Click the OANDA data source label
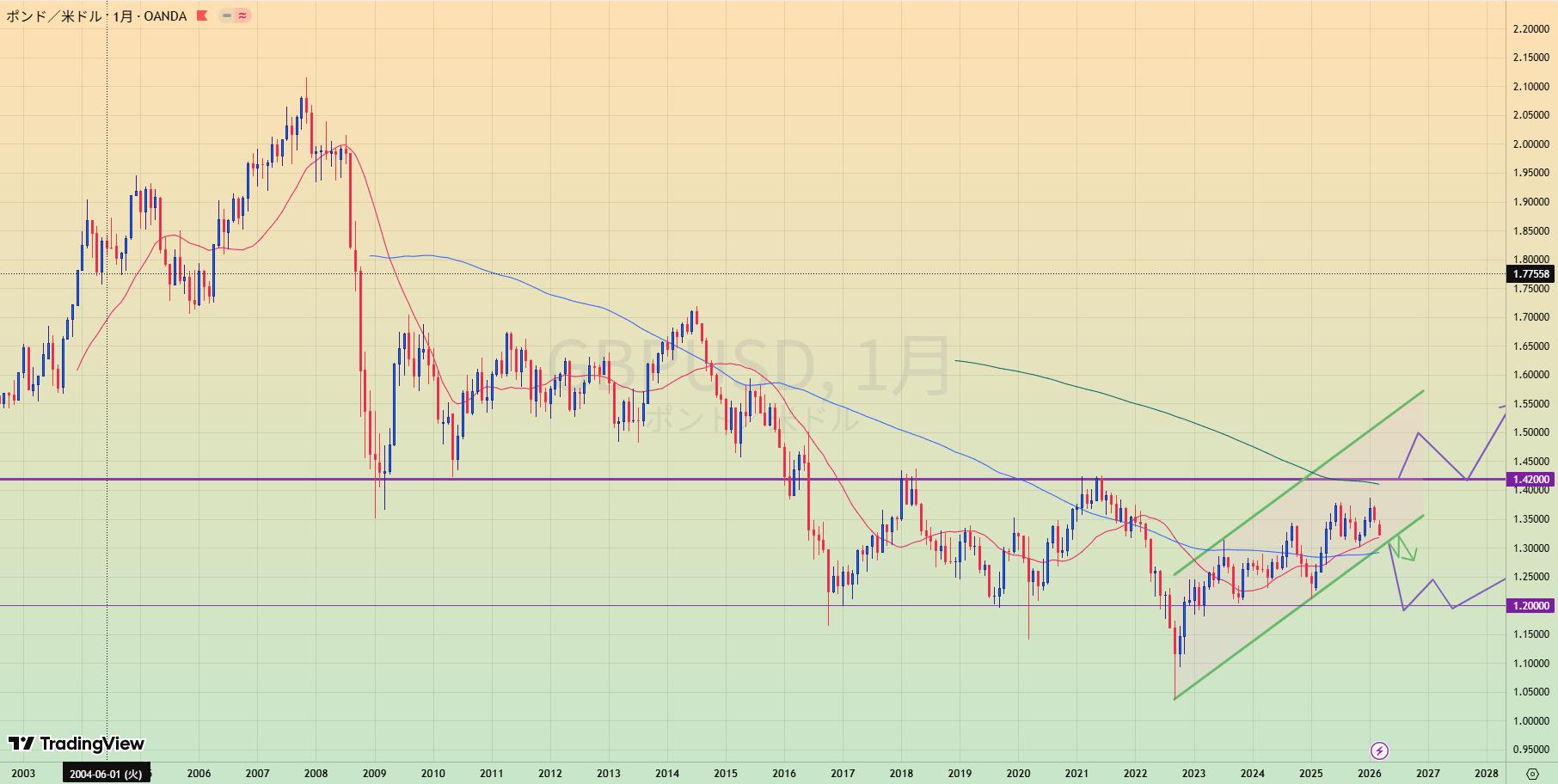This screenshot has height=784, width=1558. (165, 15)
